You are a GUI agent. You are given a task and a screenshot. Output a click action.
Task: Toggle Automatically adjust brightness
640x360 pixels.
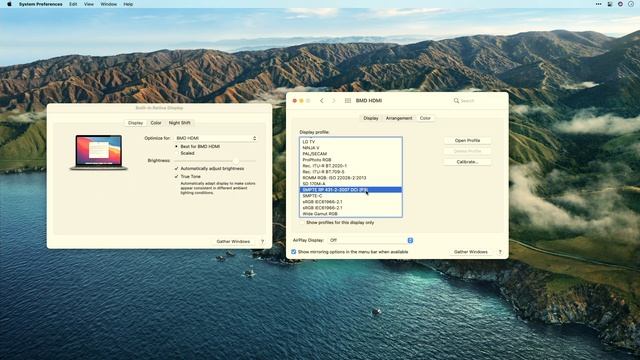[x=177, y=169]
